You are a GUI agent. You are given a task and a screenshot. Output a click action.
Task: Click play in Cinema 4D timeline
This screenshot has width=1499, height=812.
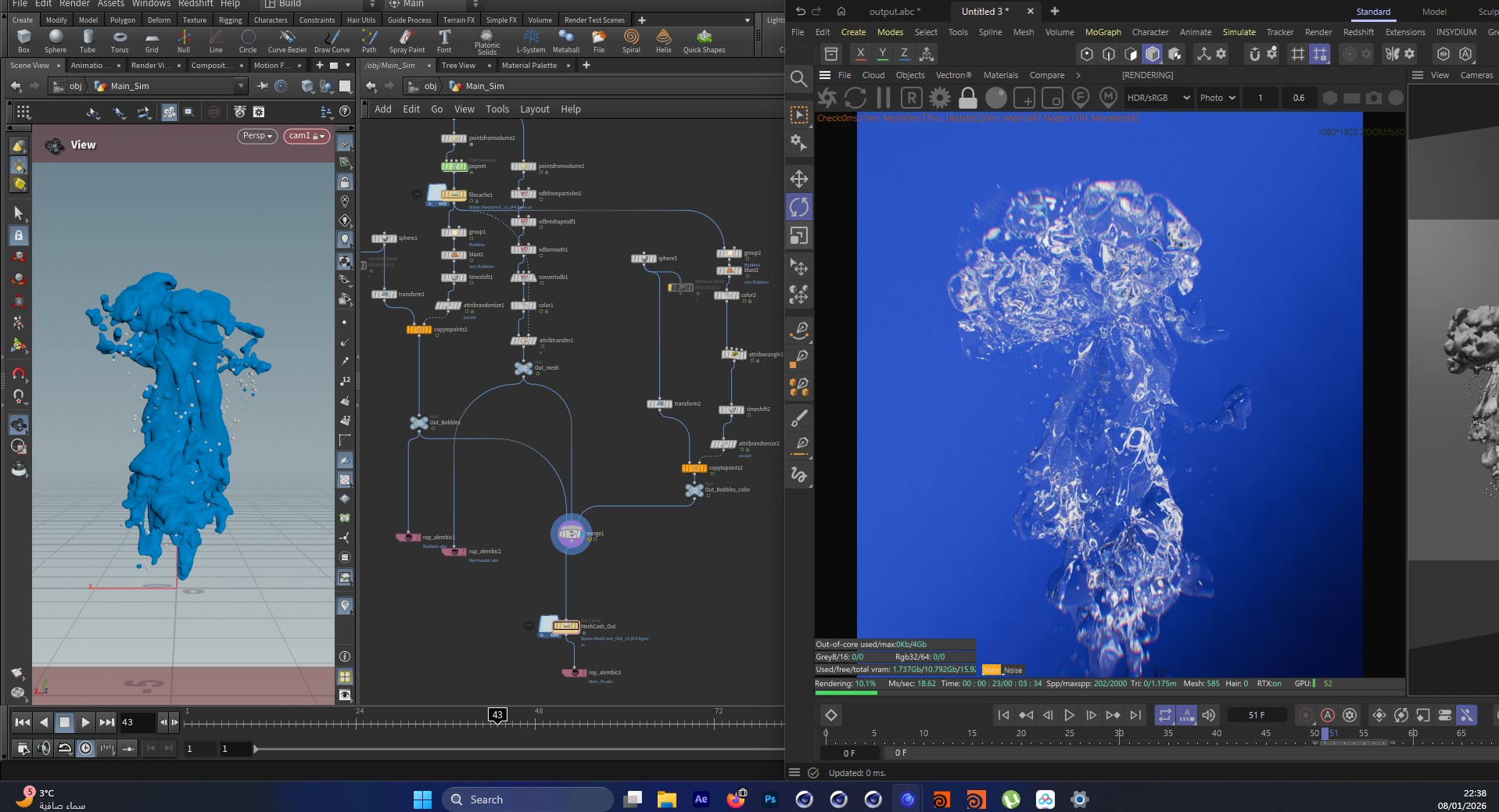(x=1069, y=715)
